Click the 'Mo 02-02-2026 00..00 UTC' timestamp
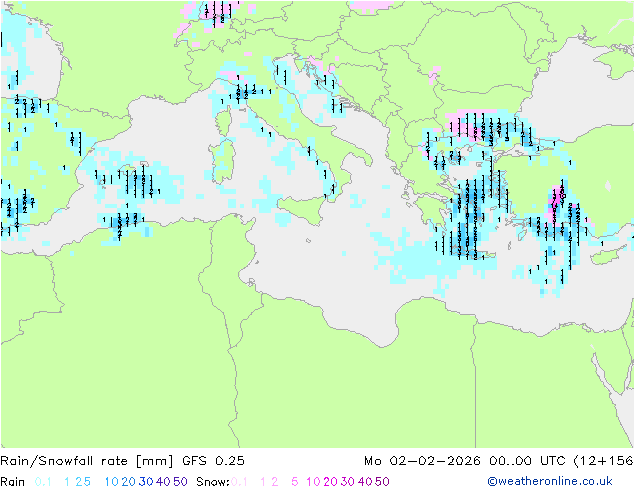Screen dimensions: 634x490 click(467, 461)
